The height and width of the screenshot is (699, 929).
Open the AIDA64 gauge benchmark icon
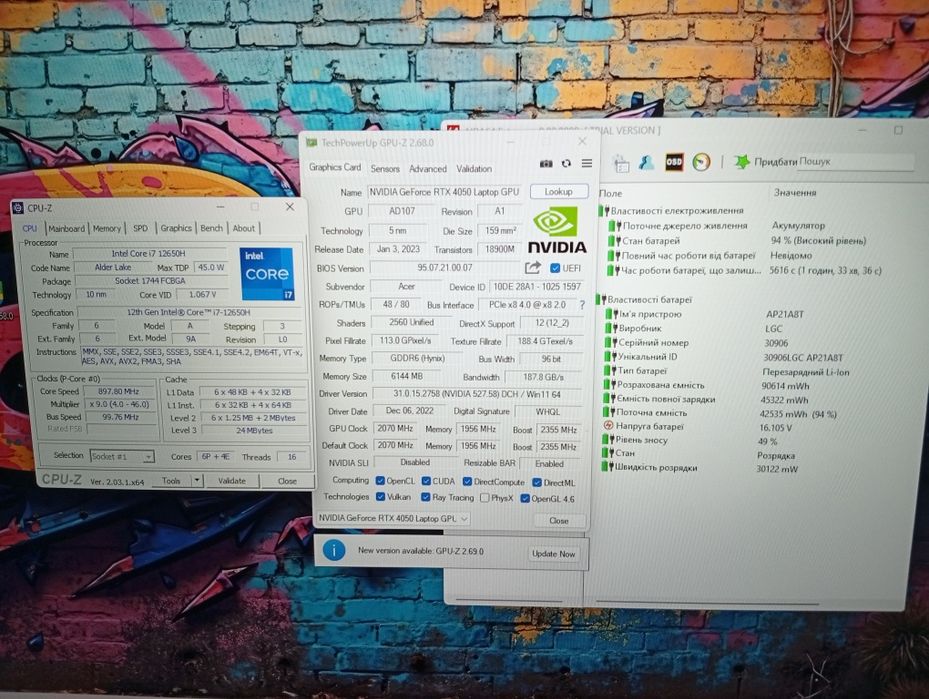pyautogui.click(x=701, y=162)
